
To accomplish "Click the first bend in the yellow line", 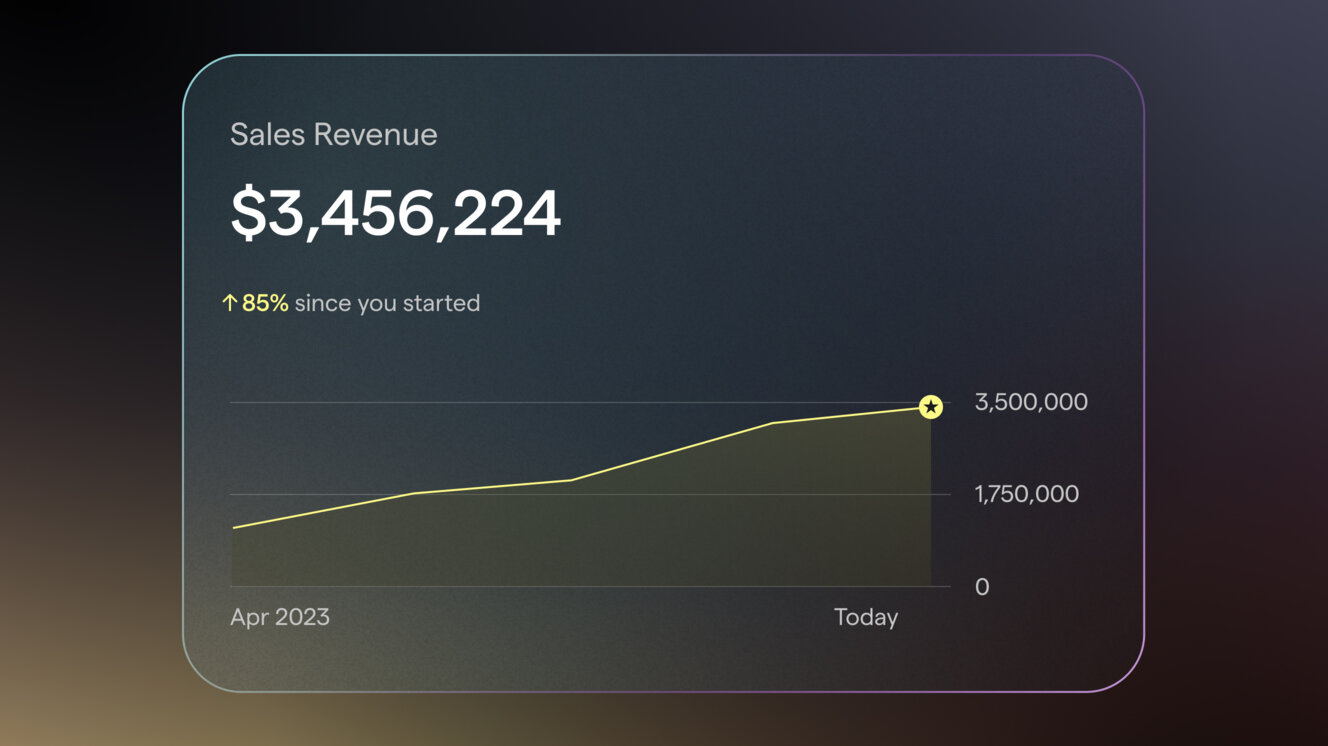I will (x=414, y=493).
